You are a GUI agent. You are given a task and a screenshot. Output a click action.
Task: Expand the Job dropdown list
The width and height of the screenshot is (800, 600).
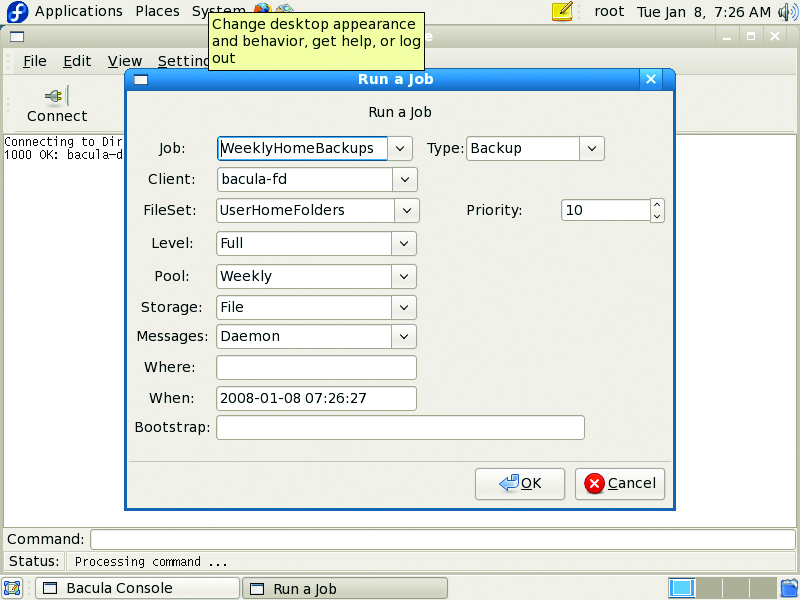pos(400,148)
